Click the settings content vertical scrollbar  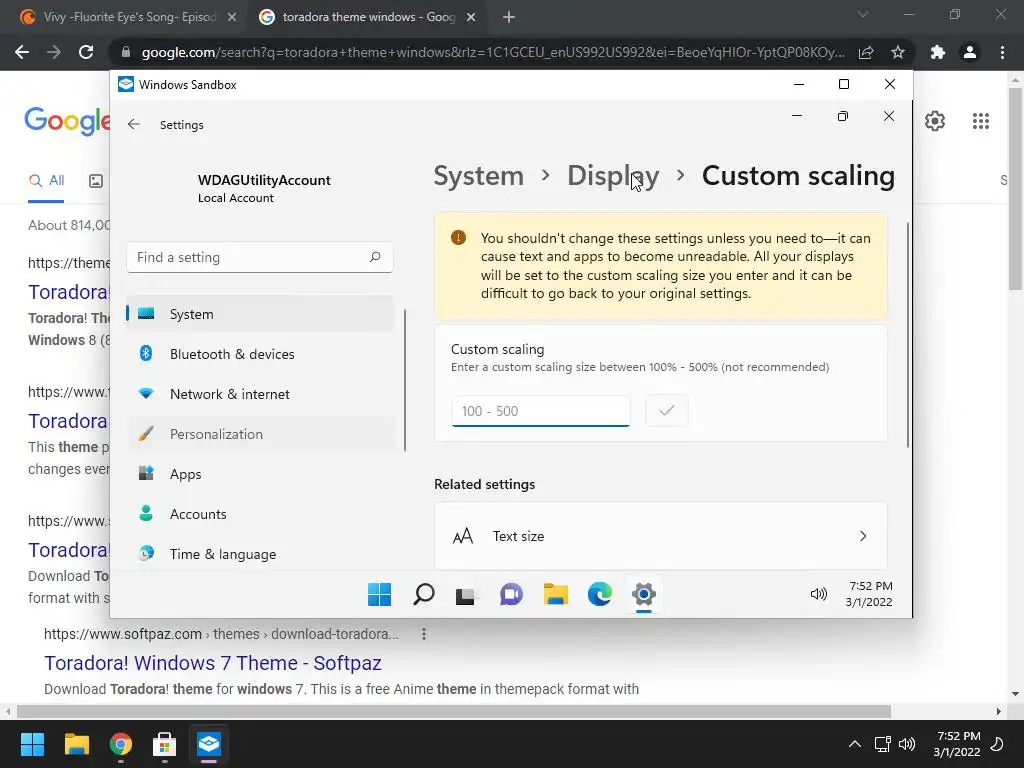tap(908, 335)
